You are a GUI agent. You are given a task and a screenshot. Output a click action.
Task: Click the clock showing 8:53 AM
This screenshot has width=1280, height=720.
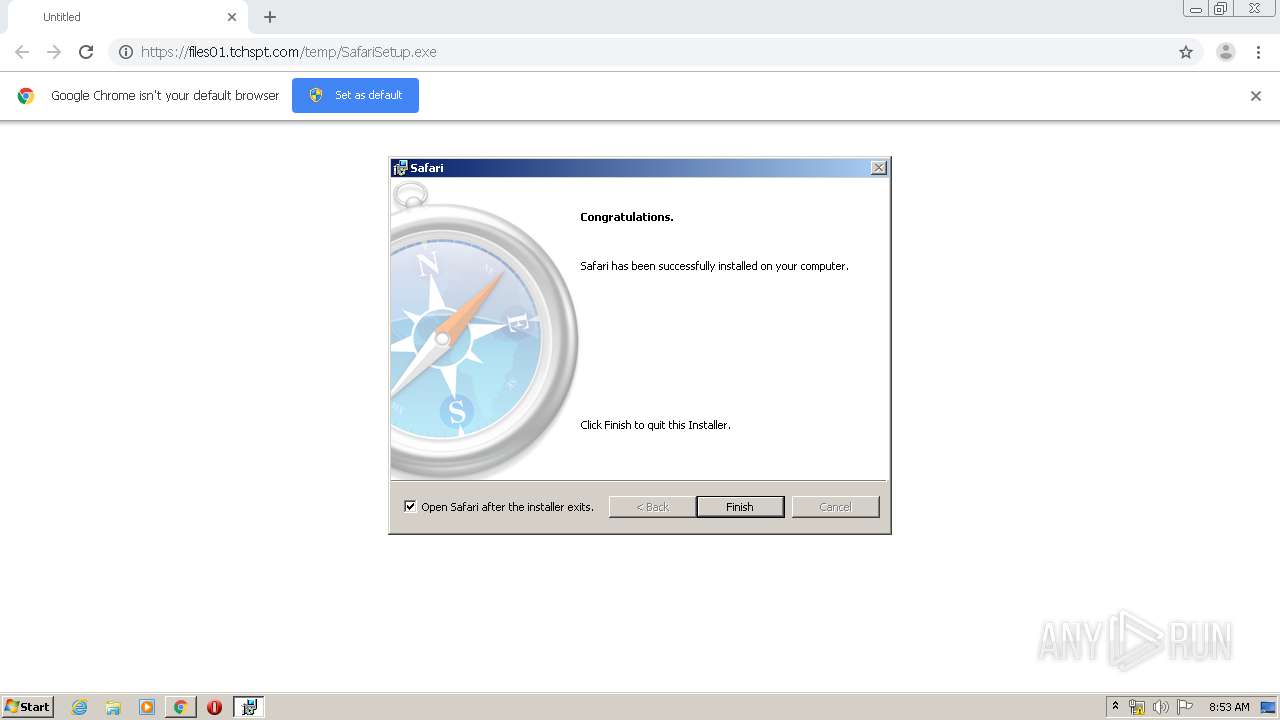(x=1229, y=707)
